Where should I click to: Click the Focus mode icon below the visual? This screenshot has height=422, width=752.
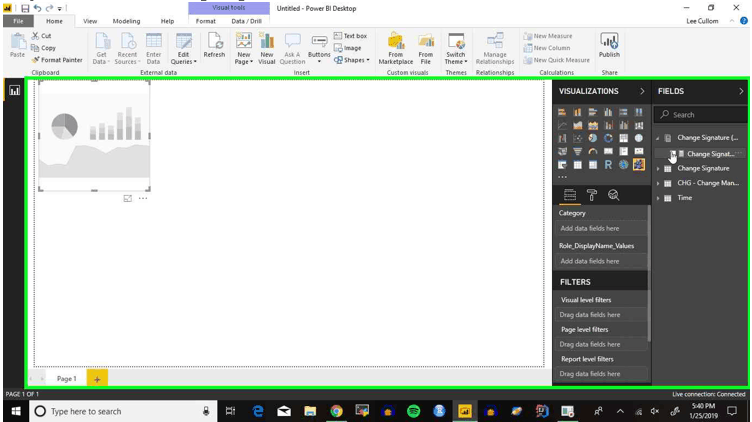pyautogui.click(x=128, y=198)
